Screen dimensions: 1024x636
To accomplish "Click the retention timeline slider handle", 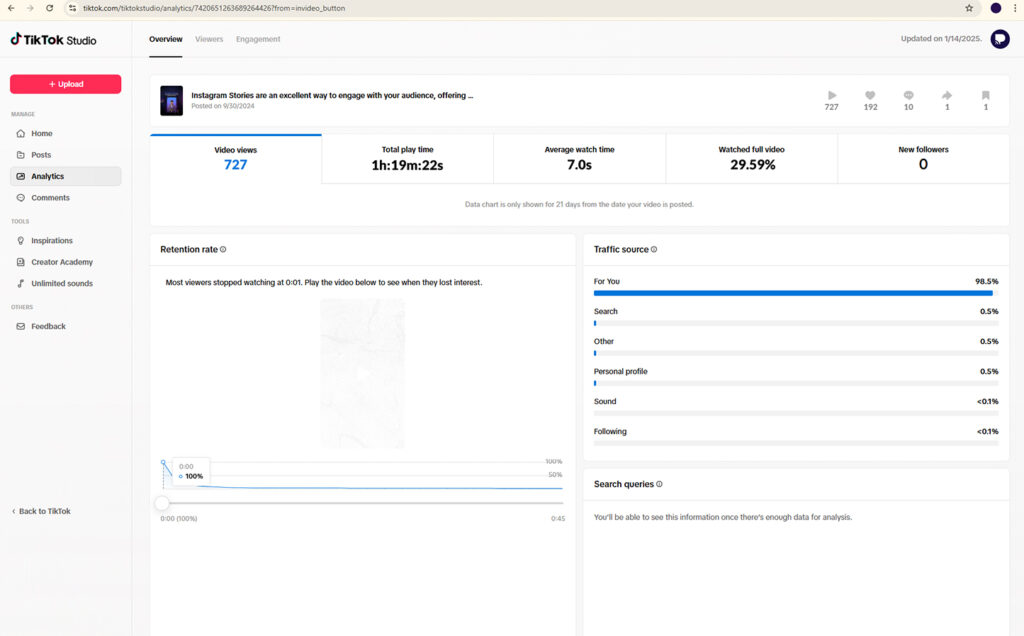I will [x=162, y=503].
